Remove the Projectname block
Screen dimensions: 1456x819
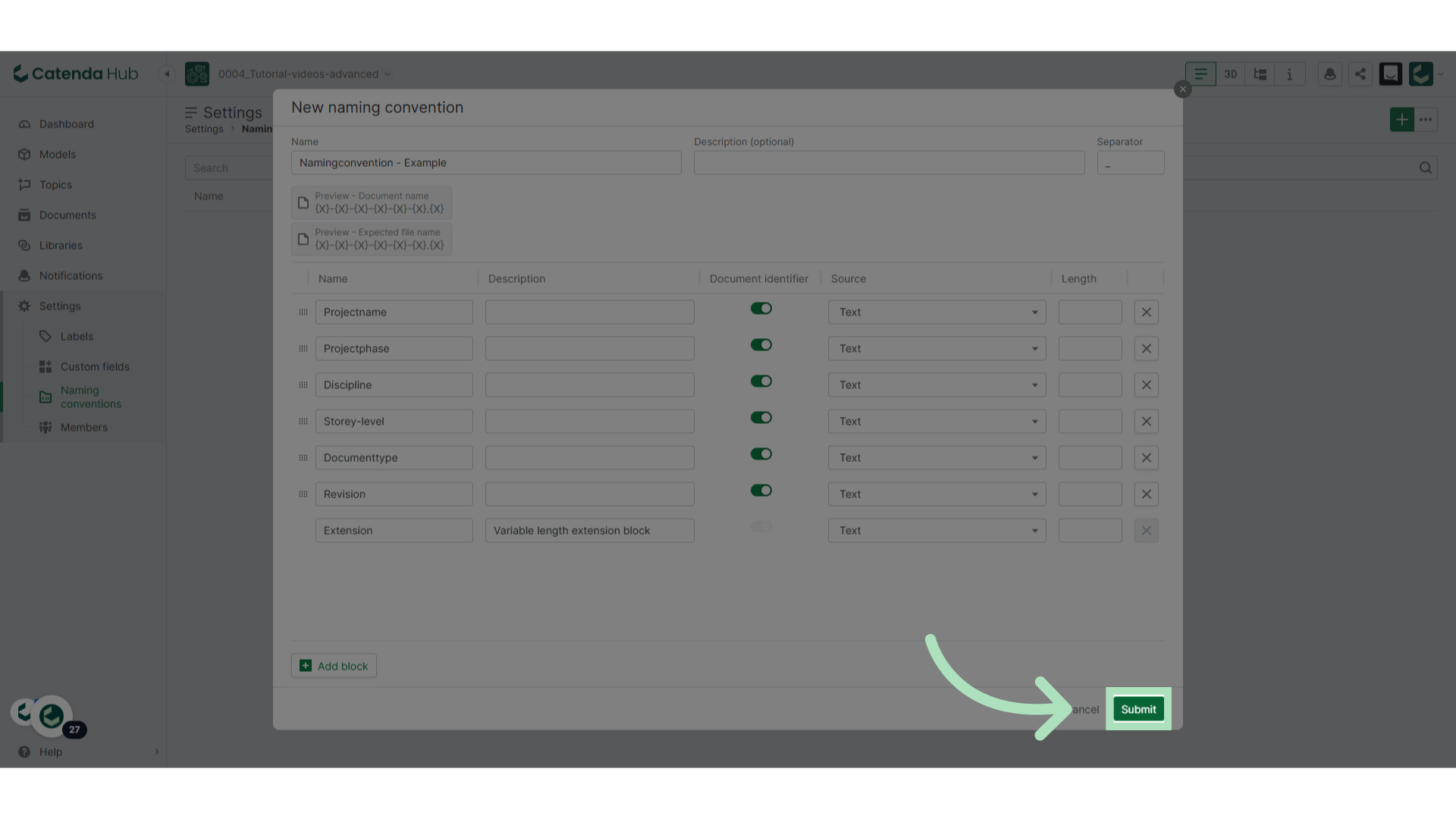(x=1147, y=312)
